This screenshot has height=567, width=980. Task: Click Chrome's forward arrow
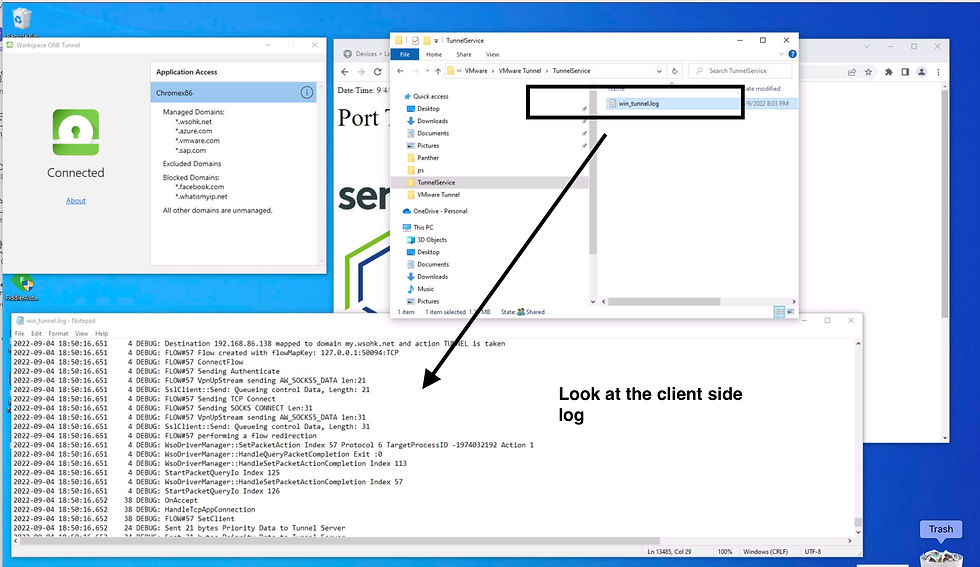pos(361,72)
